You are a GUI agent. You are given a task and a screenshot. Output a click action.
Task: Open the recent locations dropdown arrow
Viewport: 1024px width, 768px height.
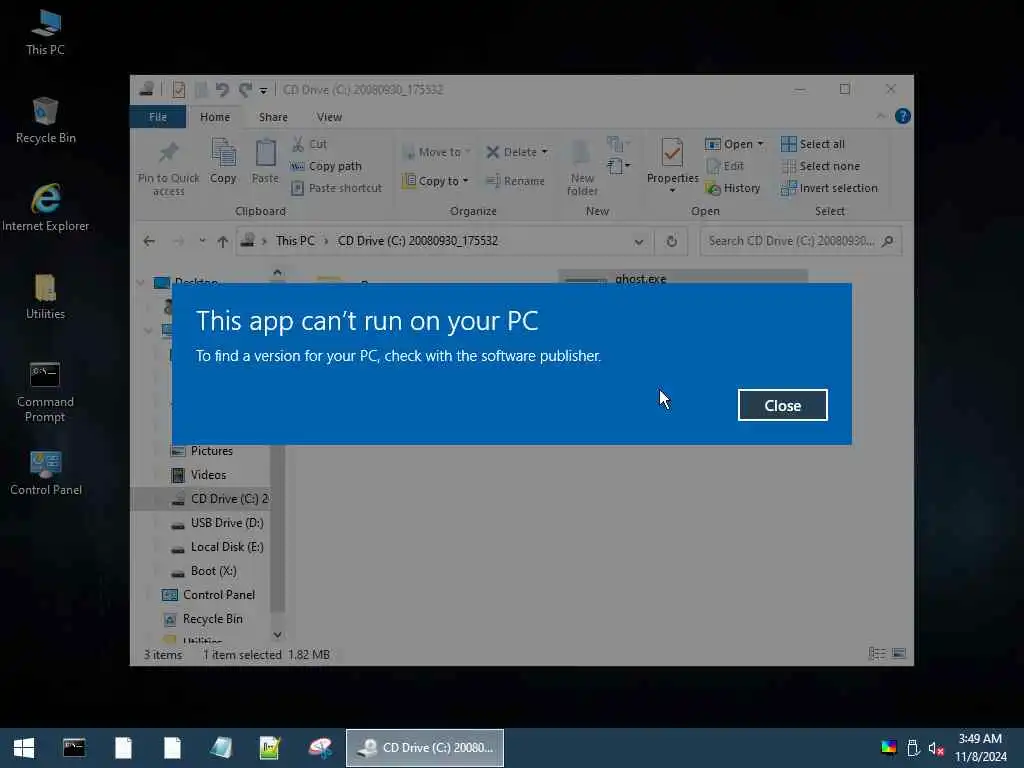(x=202, y=241)
